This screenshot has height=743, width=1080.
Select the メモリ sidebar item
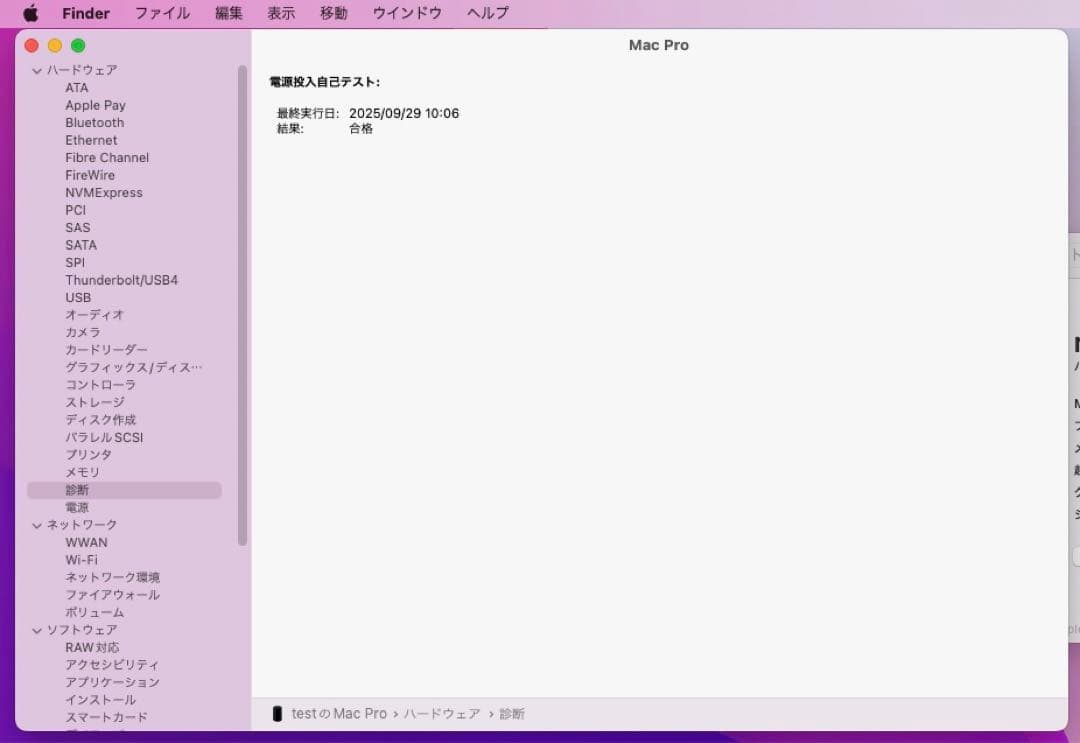pos(82,472)
